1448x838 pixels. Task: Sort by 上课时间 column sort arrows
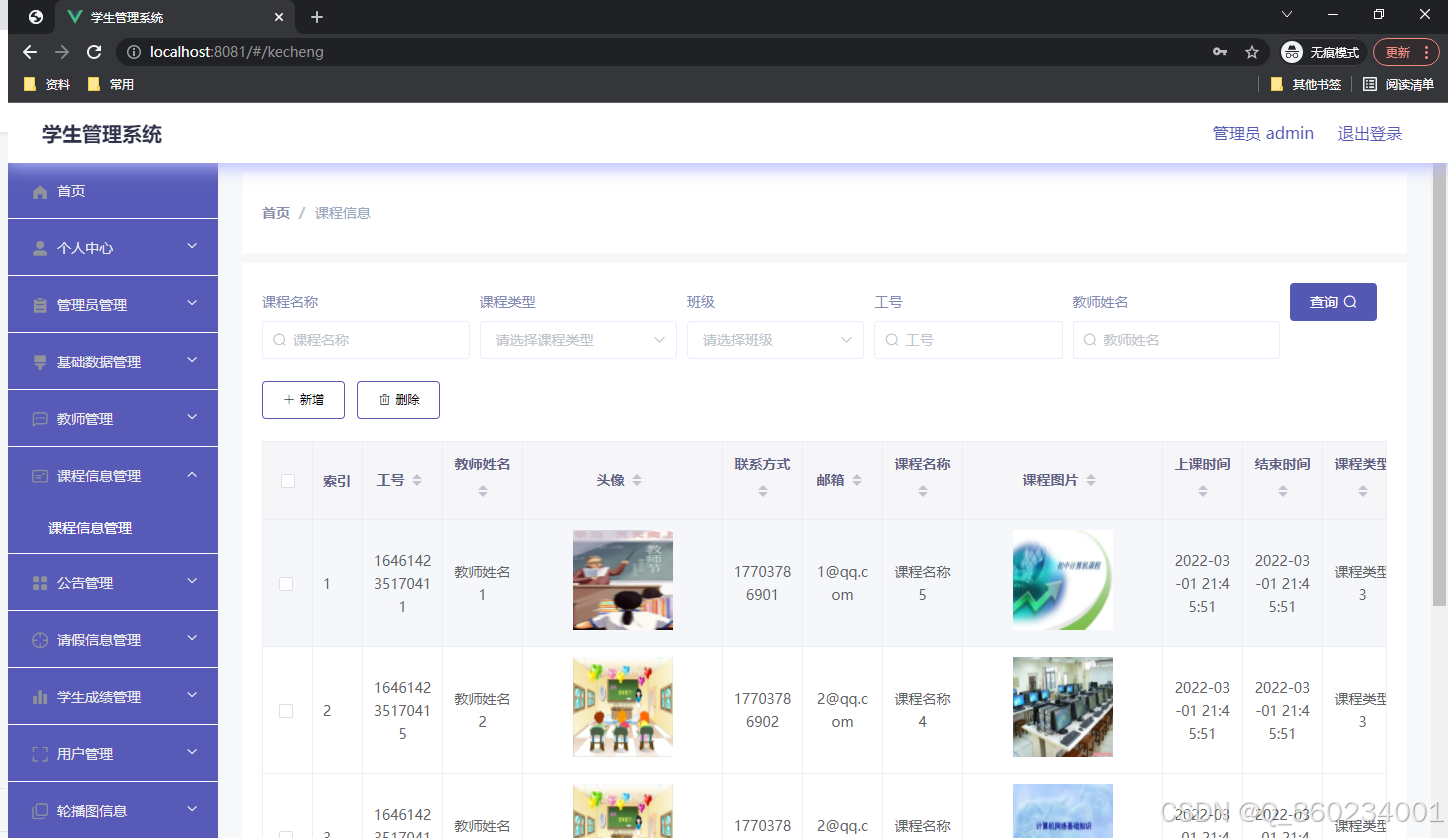coord(1203,491)
